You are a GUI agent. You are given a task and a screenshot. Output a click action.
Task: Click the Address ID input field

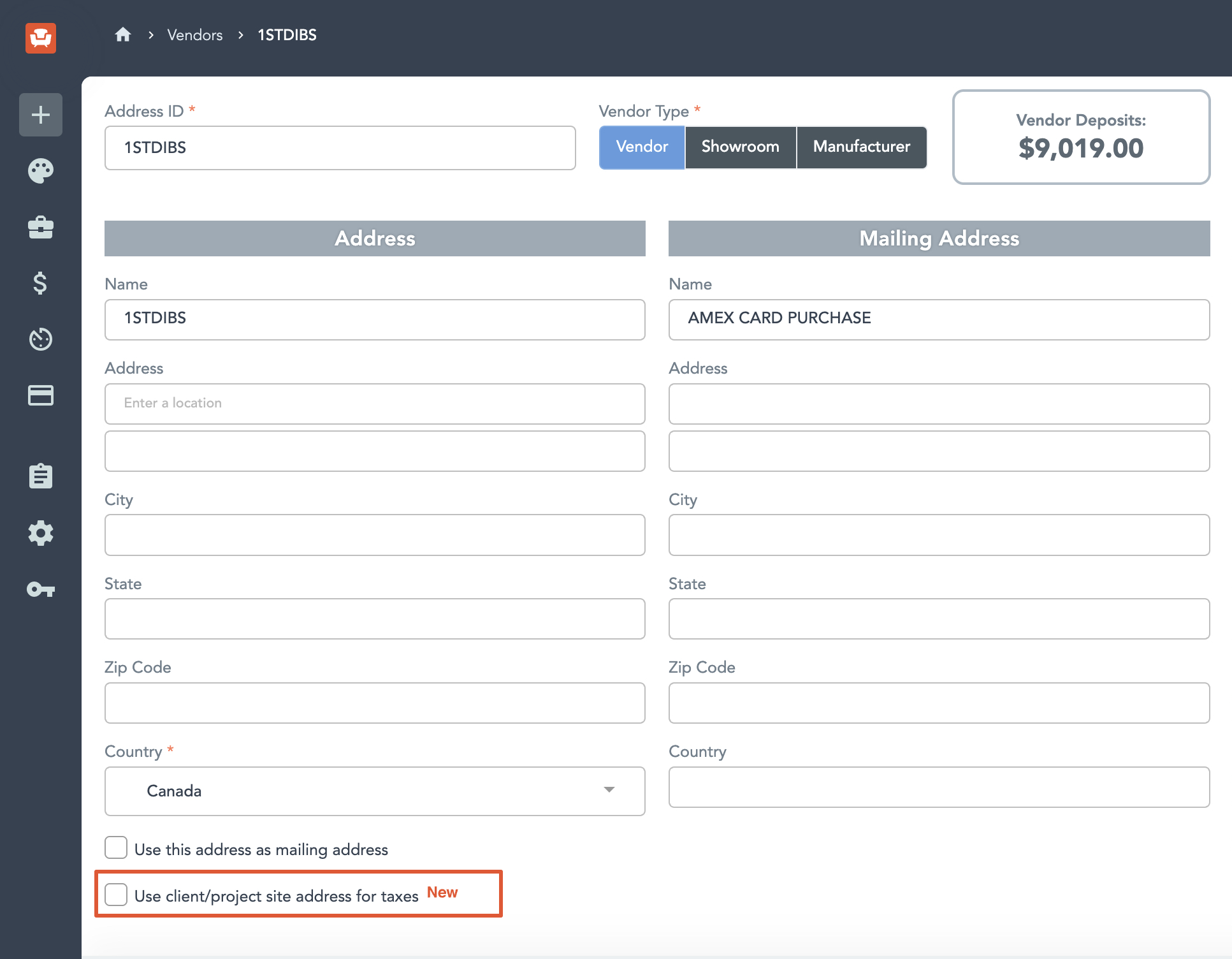point(340,148)
